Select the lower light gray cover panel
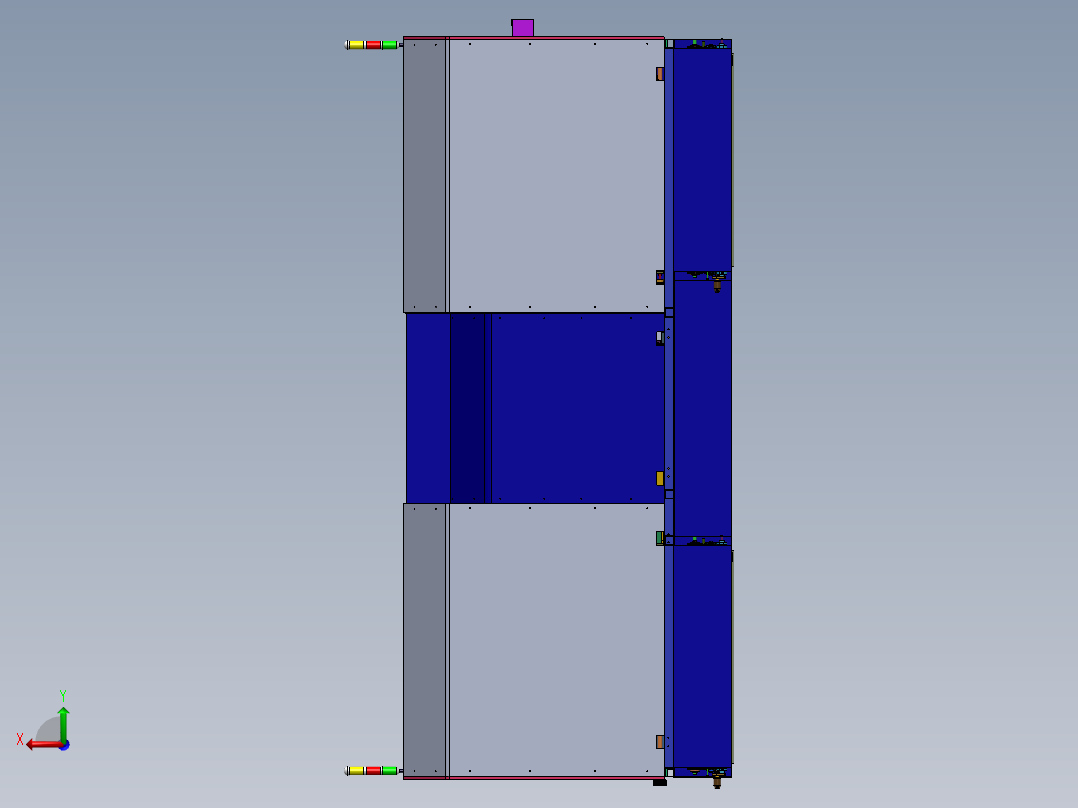Viewport: 1078px width, 808px height. [556, 640]
